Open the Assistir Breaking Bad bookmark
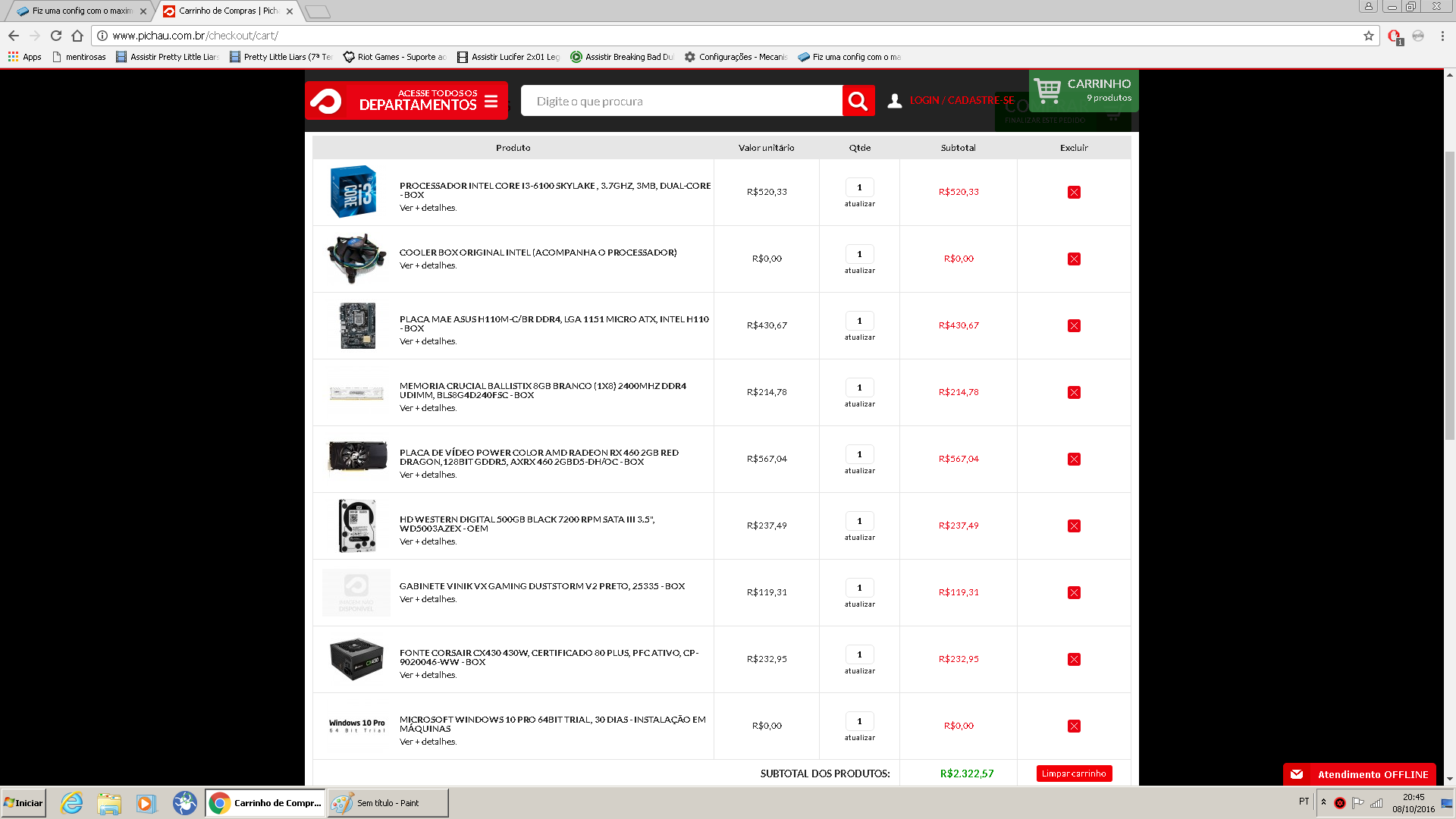Image resolution: width=1456 pixels, height=819 pixels. coord(622,57)
